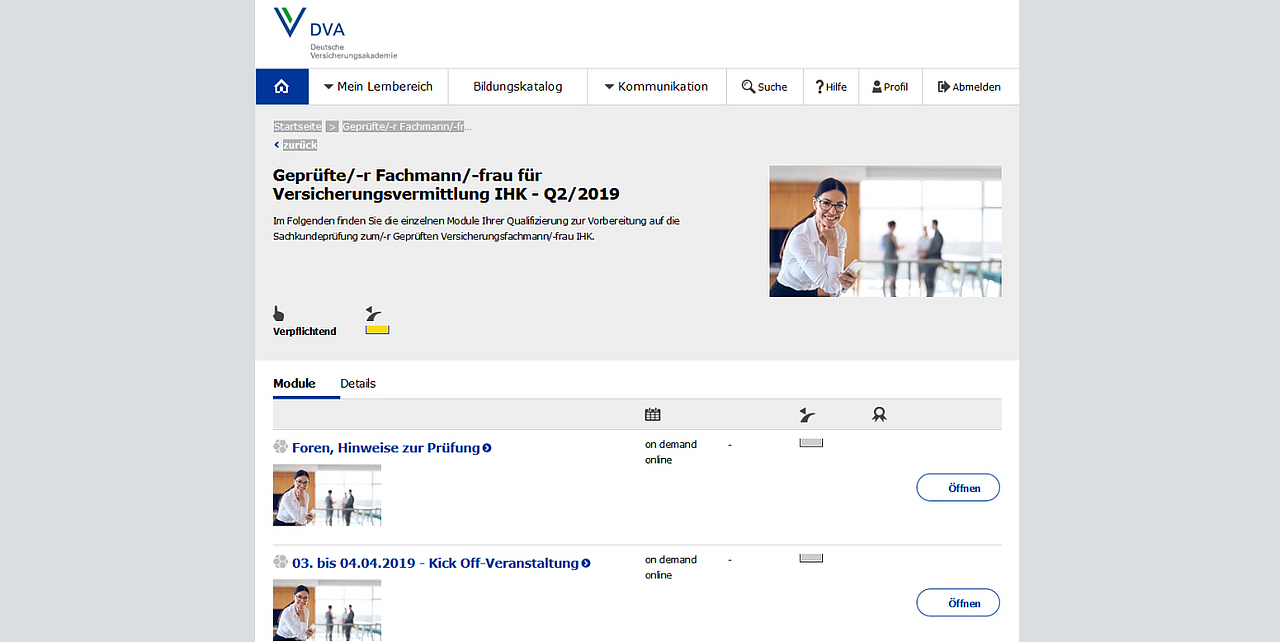Click module icon beside Foren, Hinweise
This screenshot has height=642, width=1280.
click(281, 447)
